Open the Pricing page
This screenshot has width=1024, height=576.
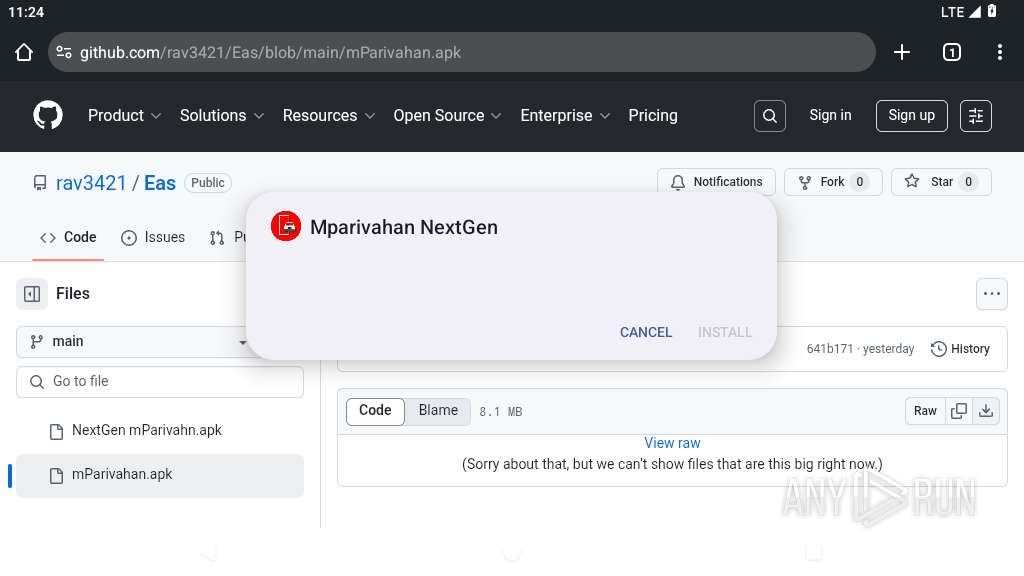pos(653,116)
